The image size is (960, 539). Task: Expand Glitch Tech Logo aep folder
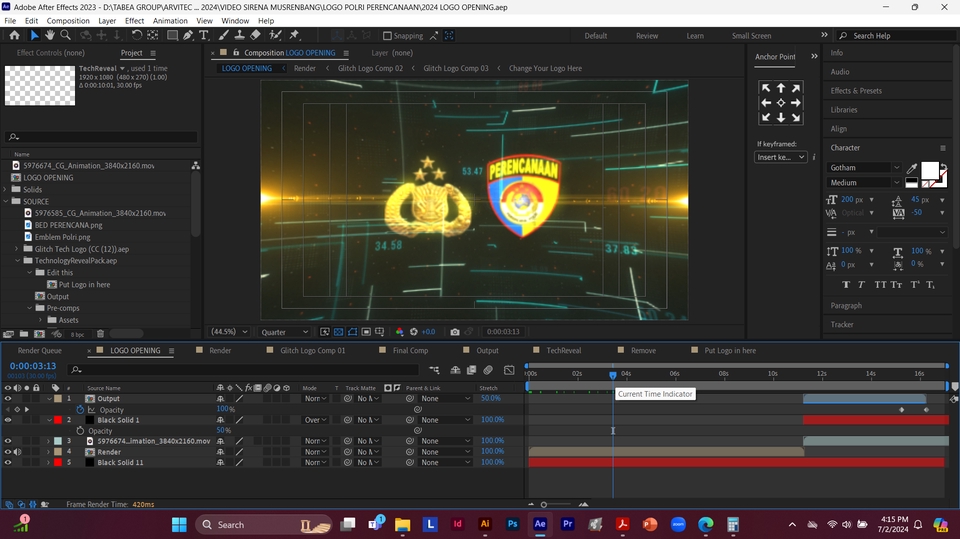coord(17,249)
